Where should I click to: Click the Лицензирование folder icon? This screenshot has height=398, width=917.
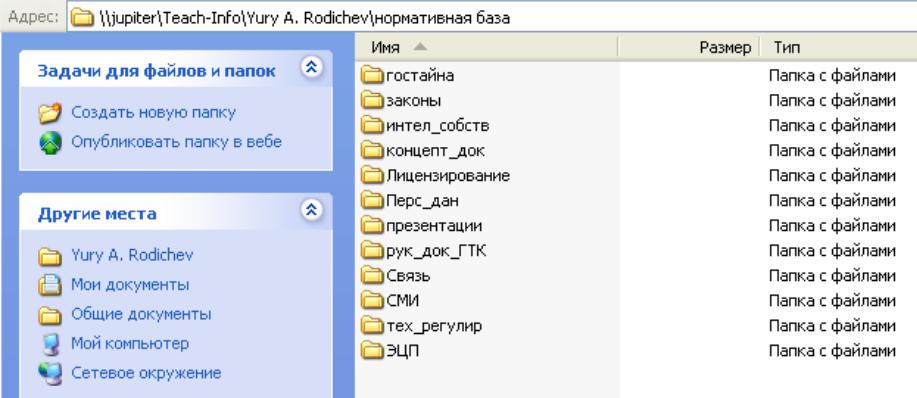tap(371, 175)
